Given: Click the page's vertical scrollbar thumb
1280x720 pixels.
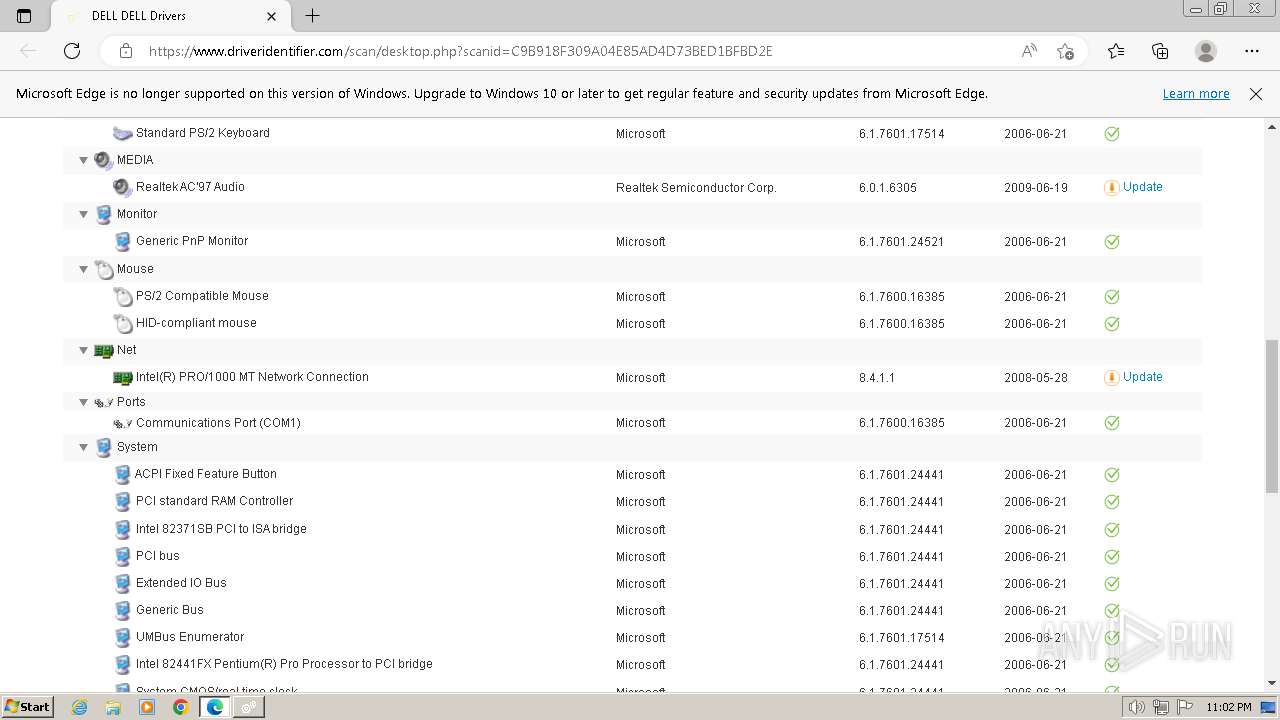Looking at the screenshot, I should coord(1272,416).
